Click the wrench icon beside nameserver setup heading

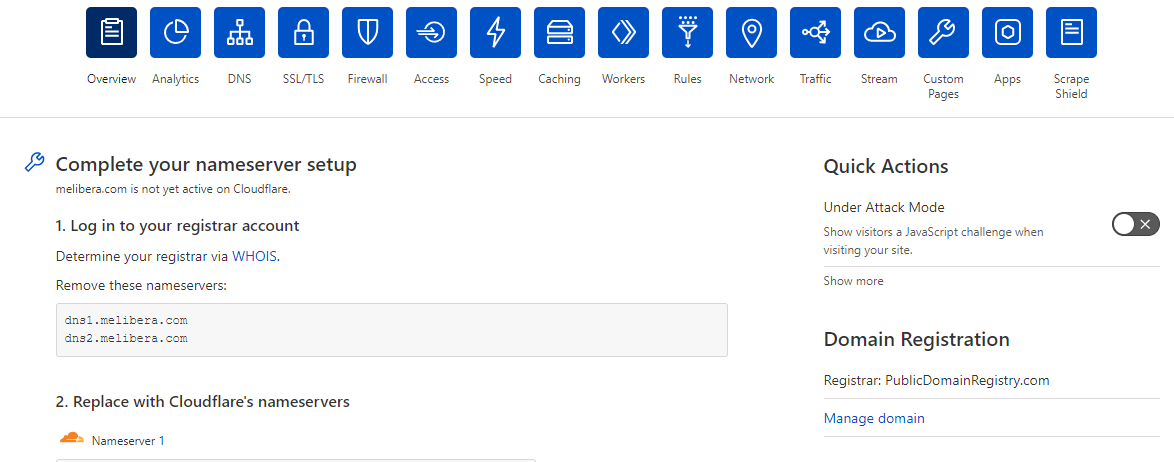(x=34, y=162)
